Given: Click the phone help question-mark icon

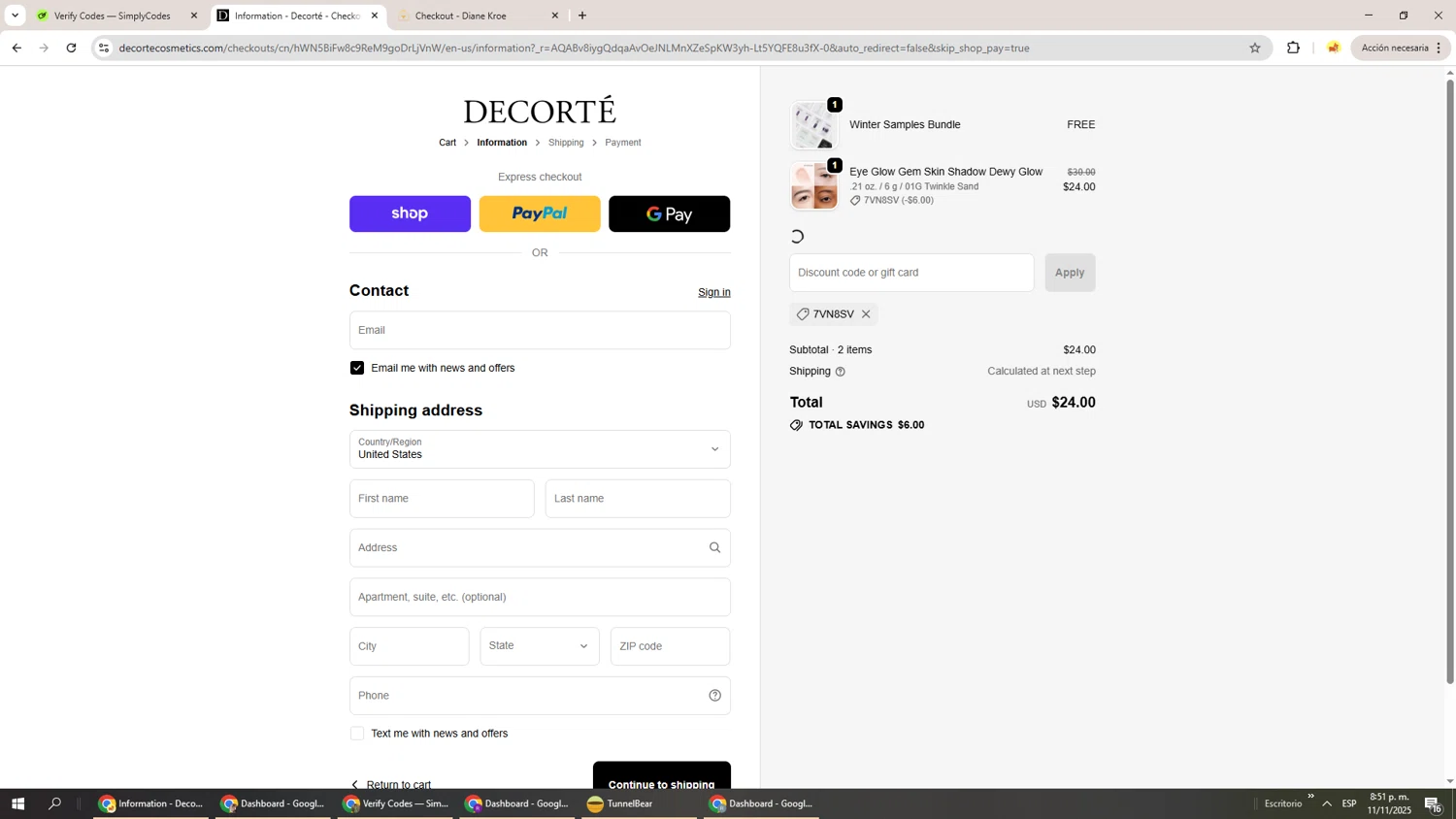Looking at the screenshot, I should click(714, 696).
